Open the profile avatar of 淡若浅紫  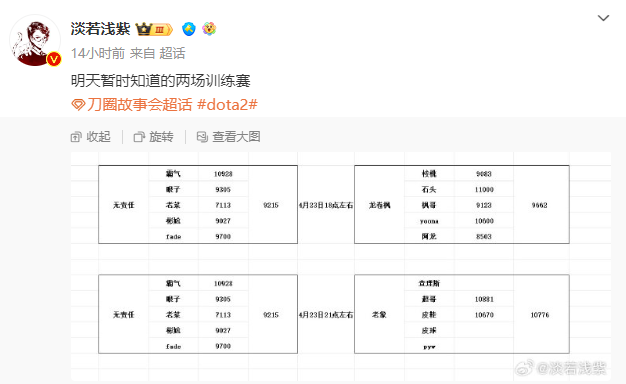coord(35,40)
